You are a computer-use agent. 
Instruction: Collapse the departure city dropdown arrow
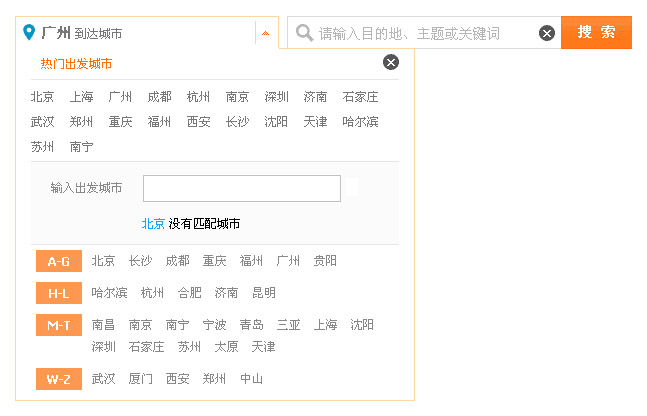coord(265,33)
